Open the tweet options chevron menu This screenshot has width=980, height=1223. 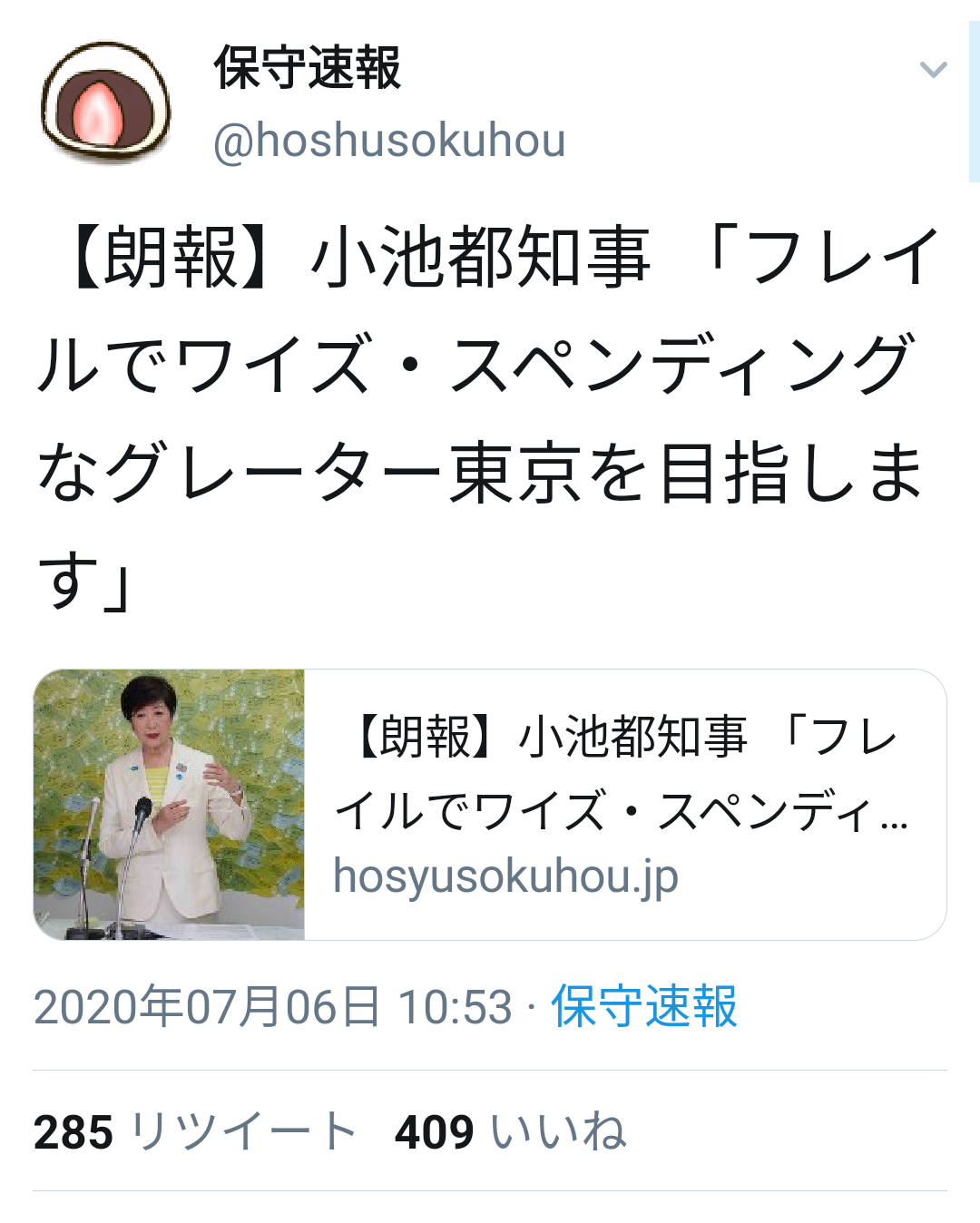coord(933,70)
